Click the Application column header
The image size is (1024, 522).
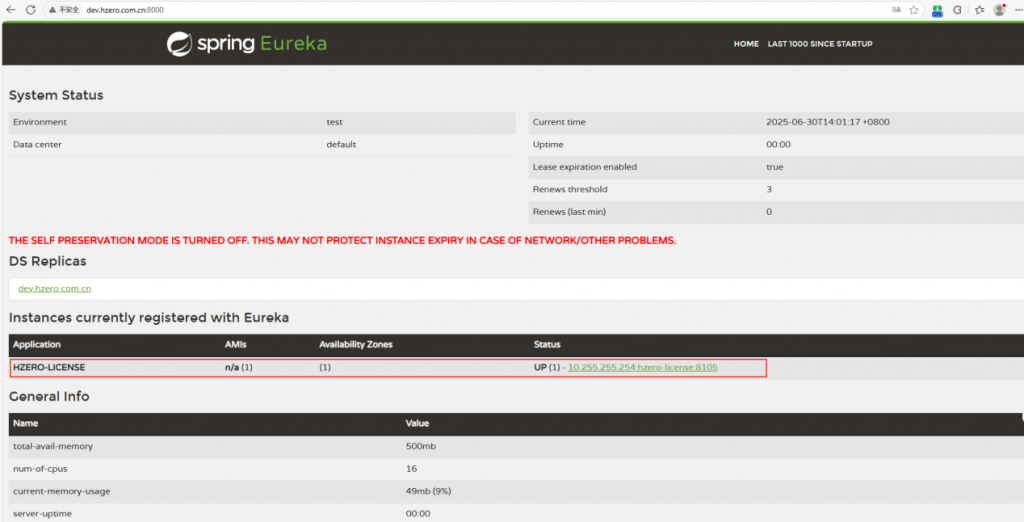(37, 344)
